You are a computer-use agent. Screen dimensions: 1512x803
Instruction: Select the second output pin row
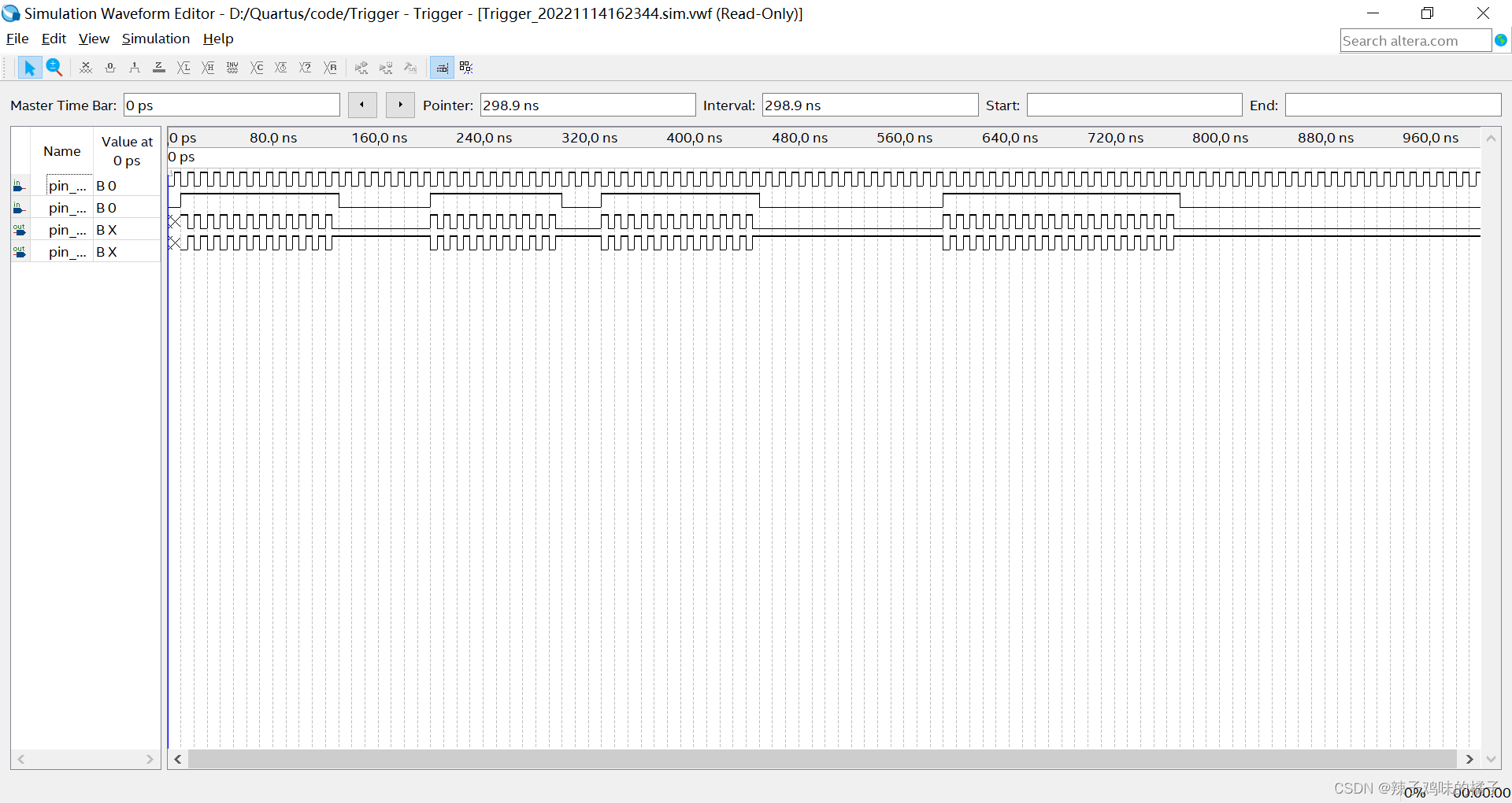point(86,252)
